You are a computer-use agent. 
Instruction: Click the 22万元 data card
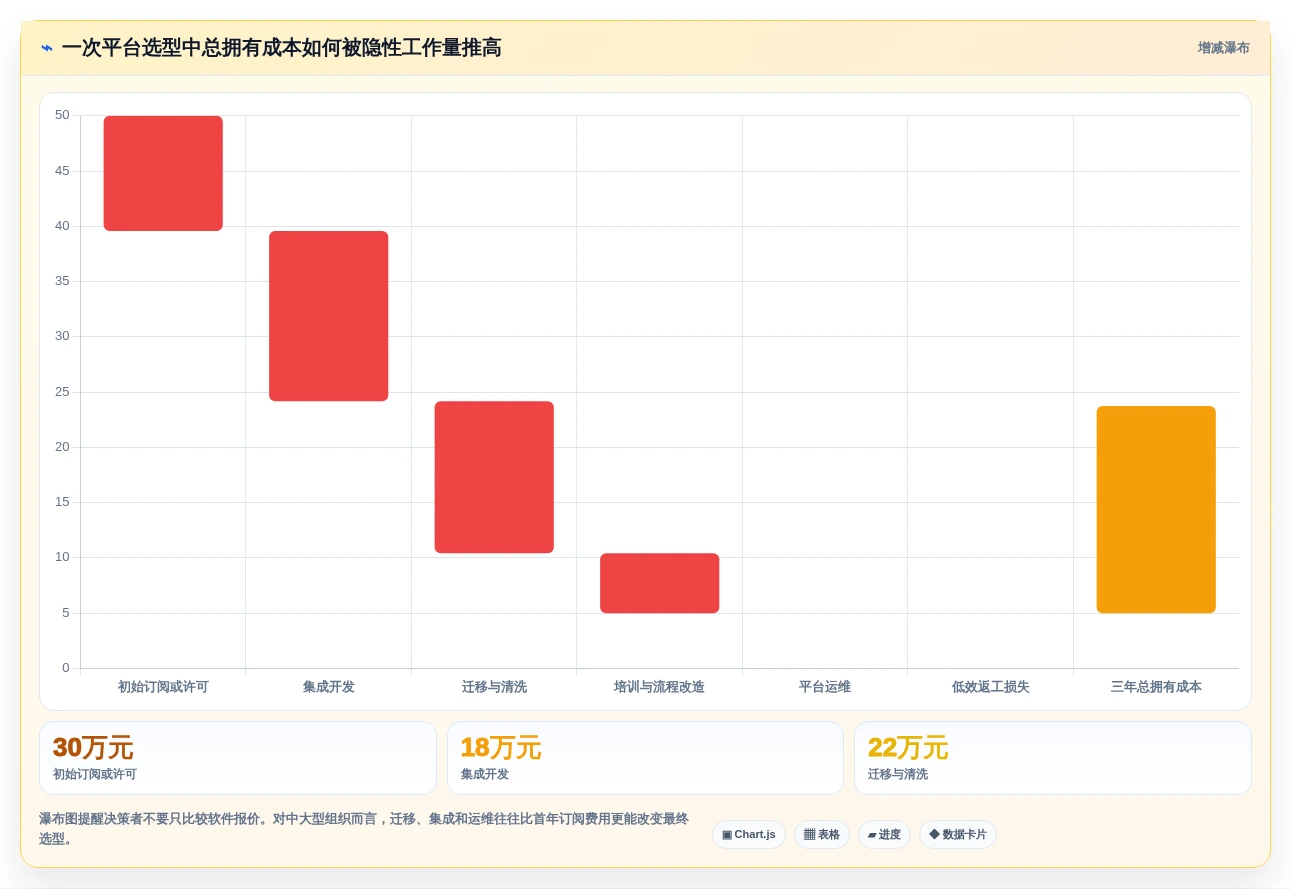pos(1052,758)
